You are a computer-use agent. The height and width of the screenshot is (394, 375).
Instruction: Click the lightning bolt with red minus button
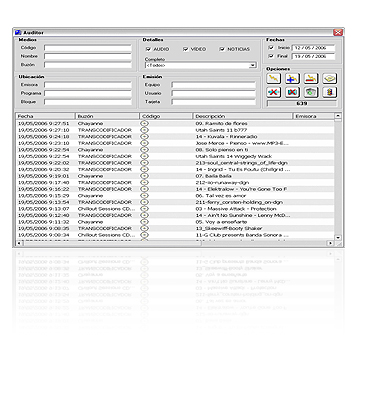point(311,79)
